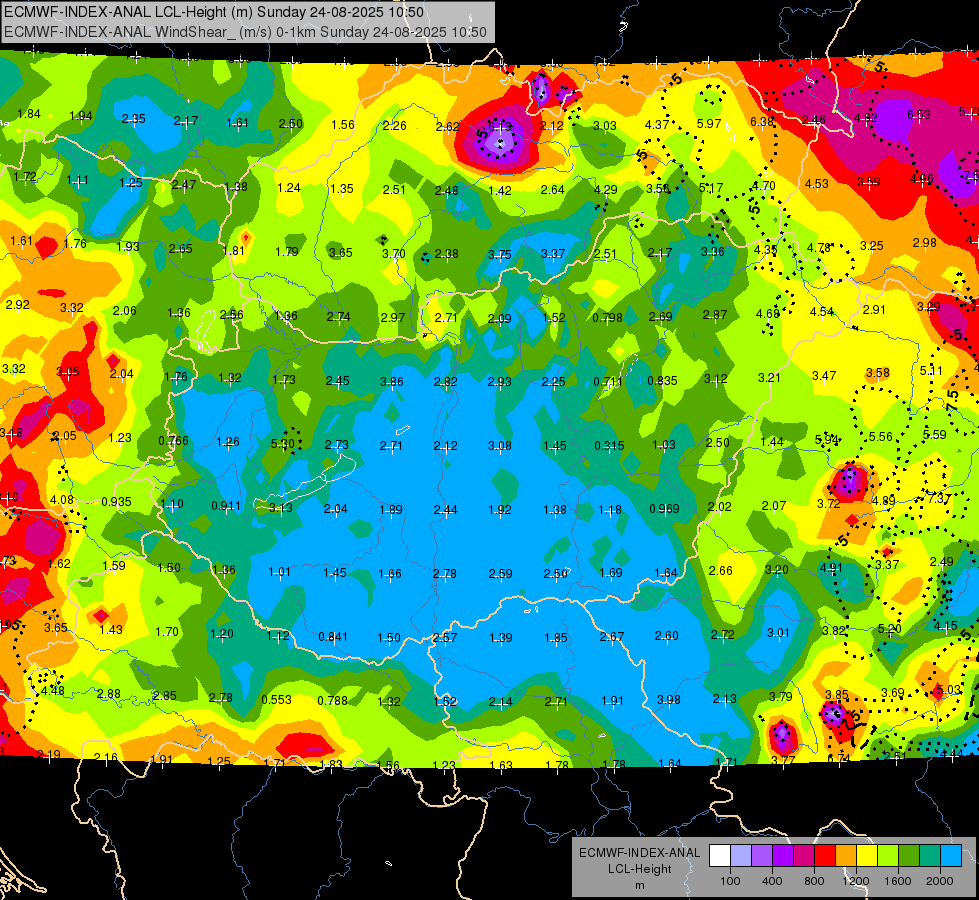Click the wind shear value 7.37
The width and height of the screenshot is (979, 900).
point(939,498)
